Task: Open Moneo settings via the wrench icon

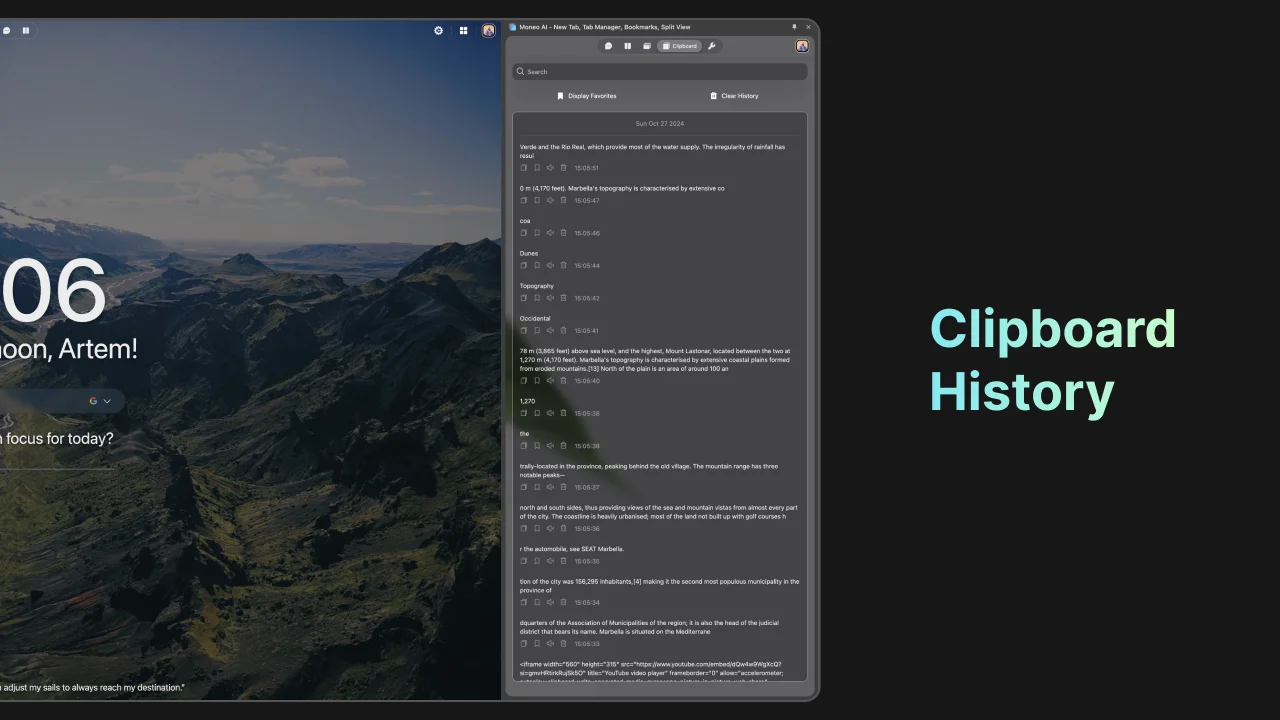Action: tap(711, 46)
